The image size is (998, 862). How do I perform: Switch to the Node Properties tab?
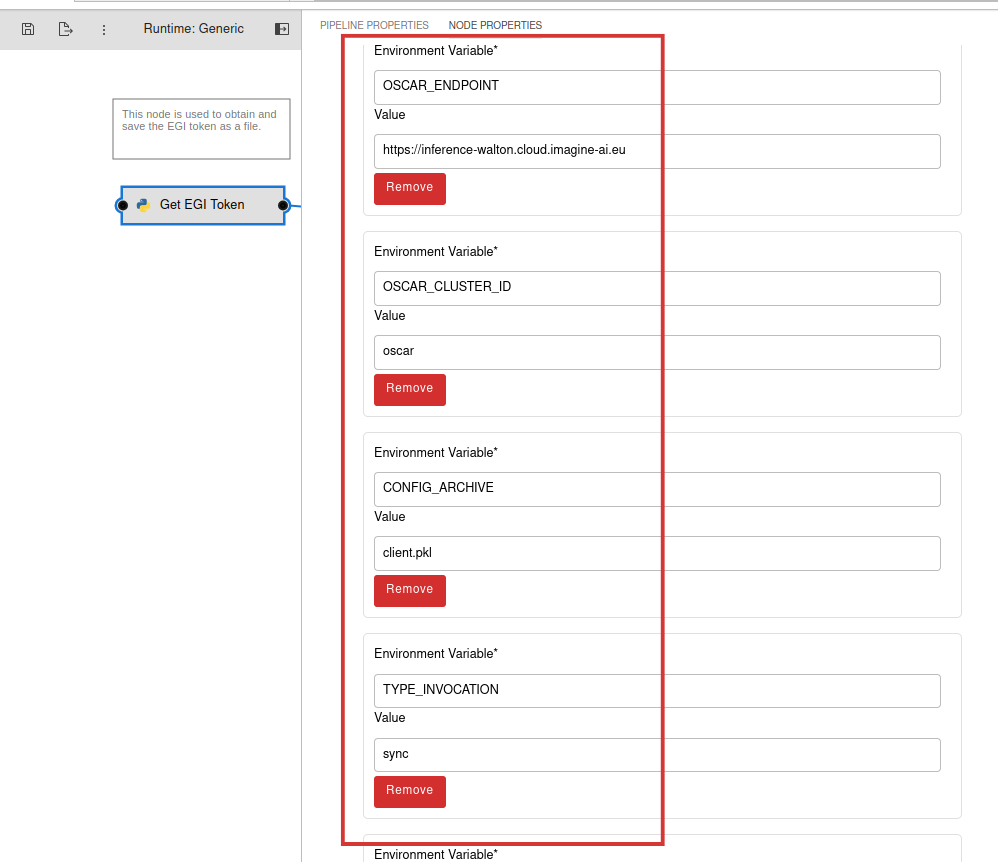tap(495, 25)
